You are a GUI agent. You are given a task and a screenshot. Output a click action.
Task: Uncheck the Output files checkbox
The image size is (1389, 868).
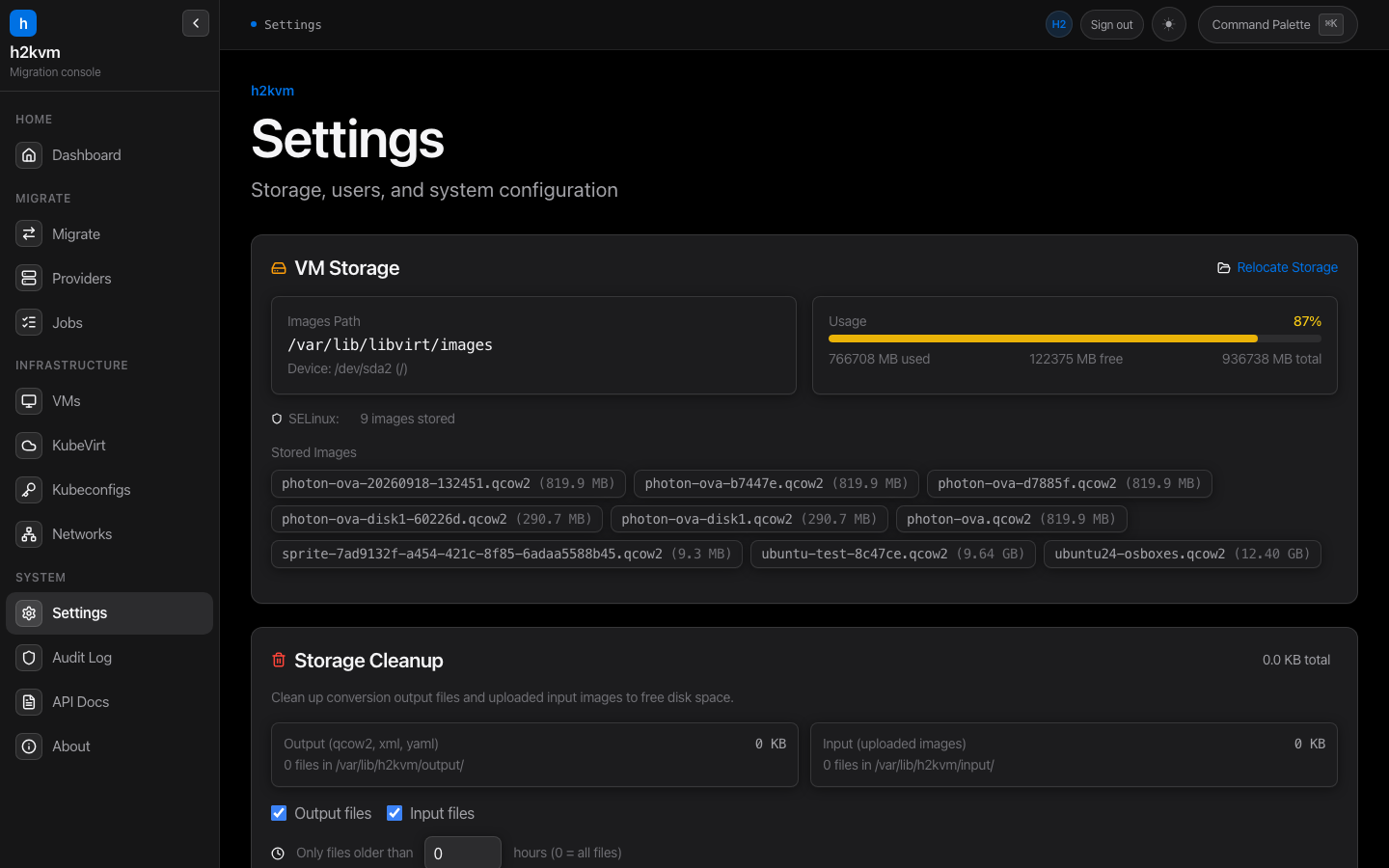279,813
